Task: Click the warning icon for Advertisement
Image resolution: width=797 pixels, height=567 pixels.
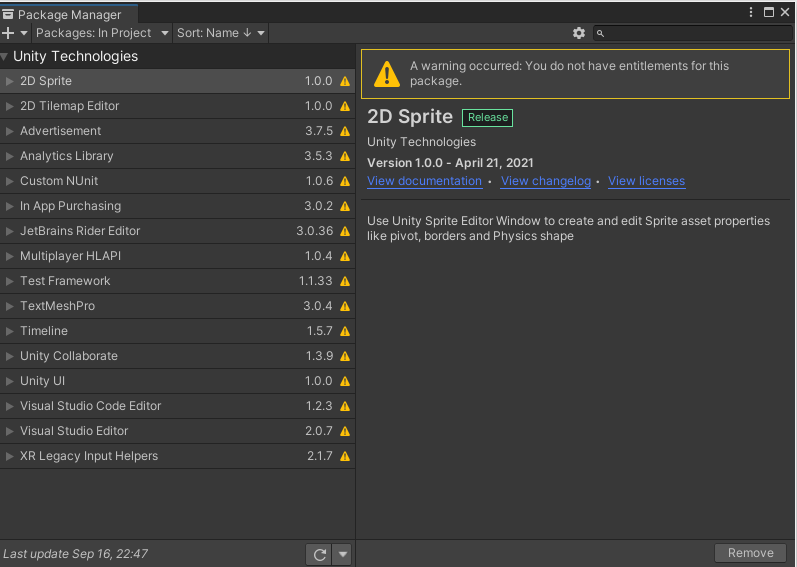Action: [x=345, y=131]
